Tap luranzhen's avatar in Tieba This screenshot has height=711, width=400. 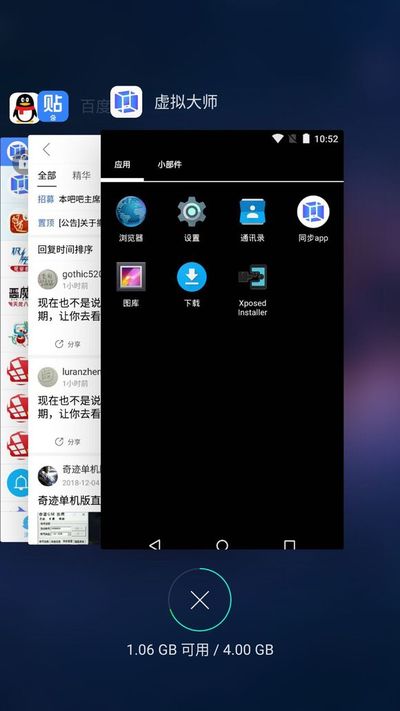(x=48, y=377)
